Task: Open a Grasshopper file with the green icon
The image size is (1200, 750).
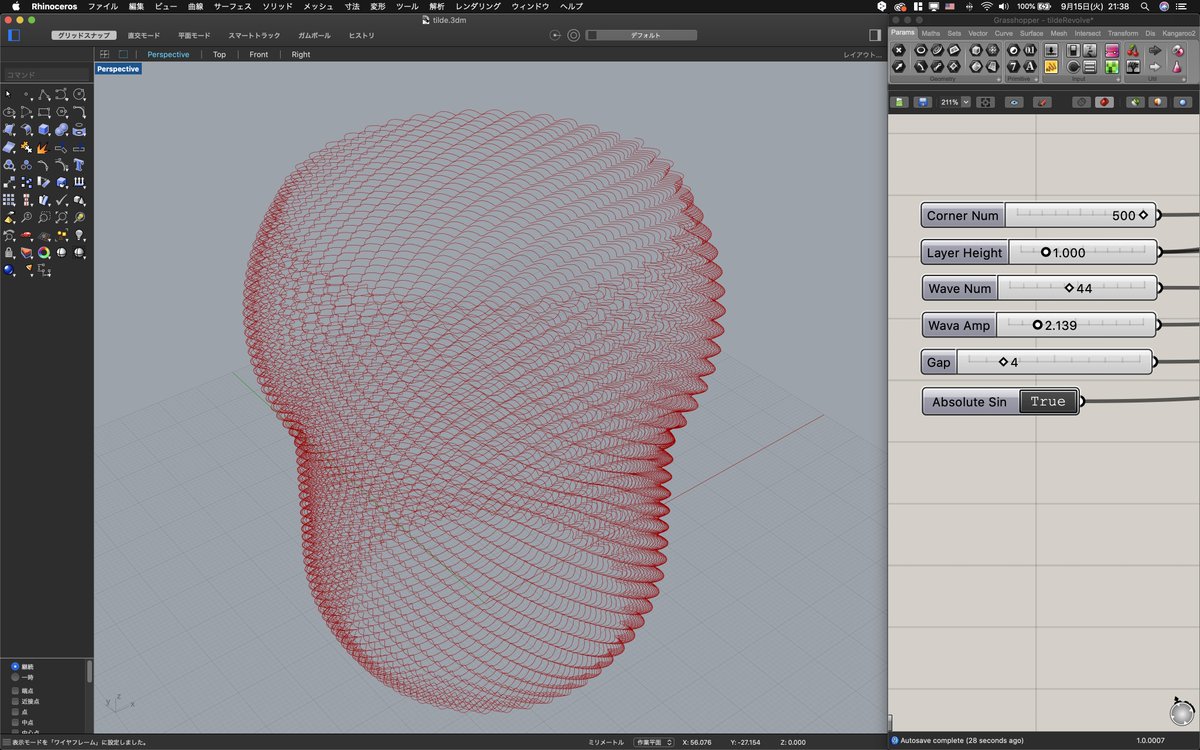Action: tap(900, 102)
